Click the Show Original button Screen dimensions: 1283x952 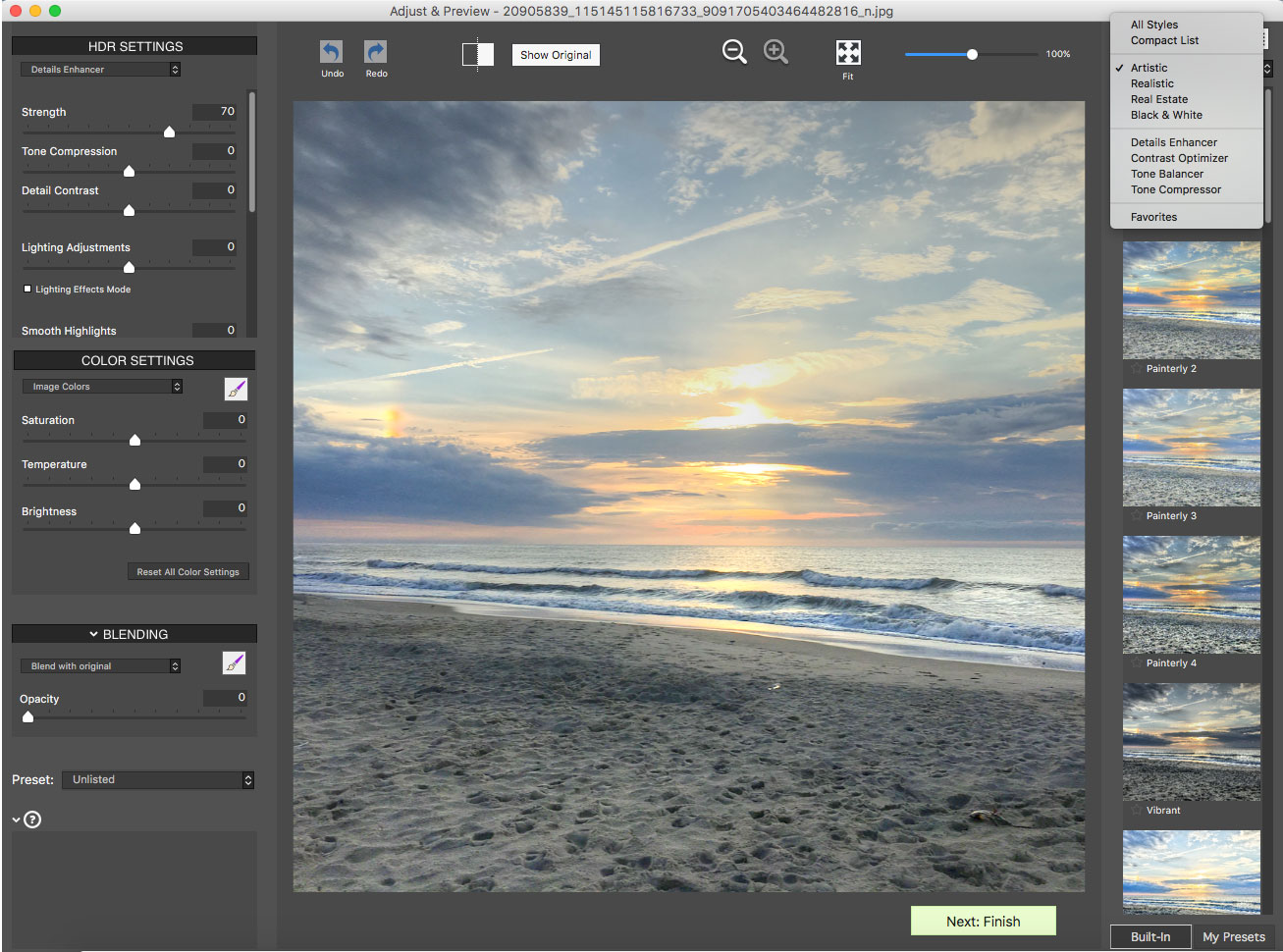click(x=556, y=55)
